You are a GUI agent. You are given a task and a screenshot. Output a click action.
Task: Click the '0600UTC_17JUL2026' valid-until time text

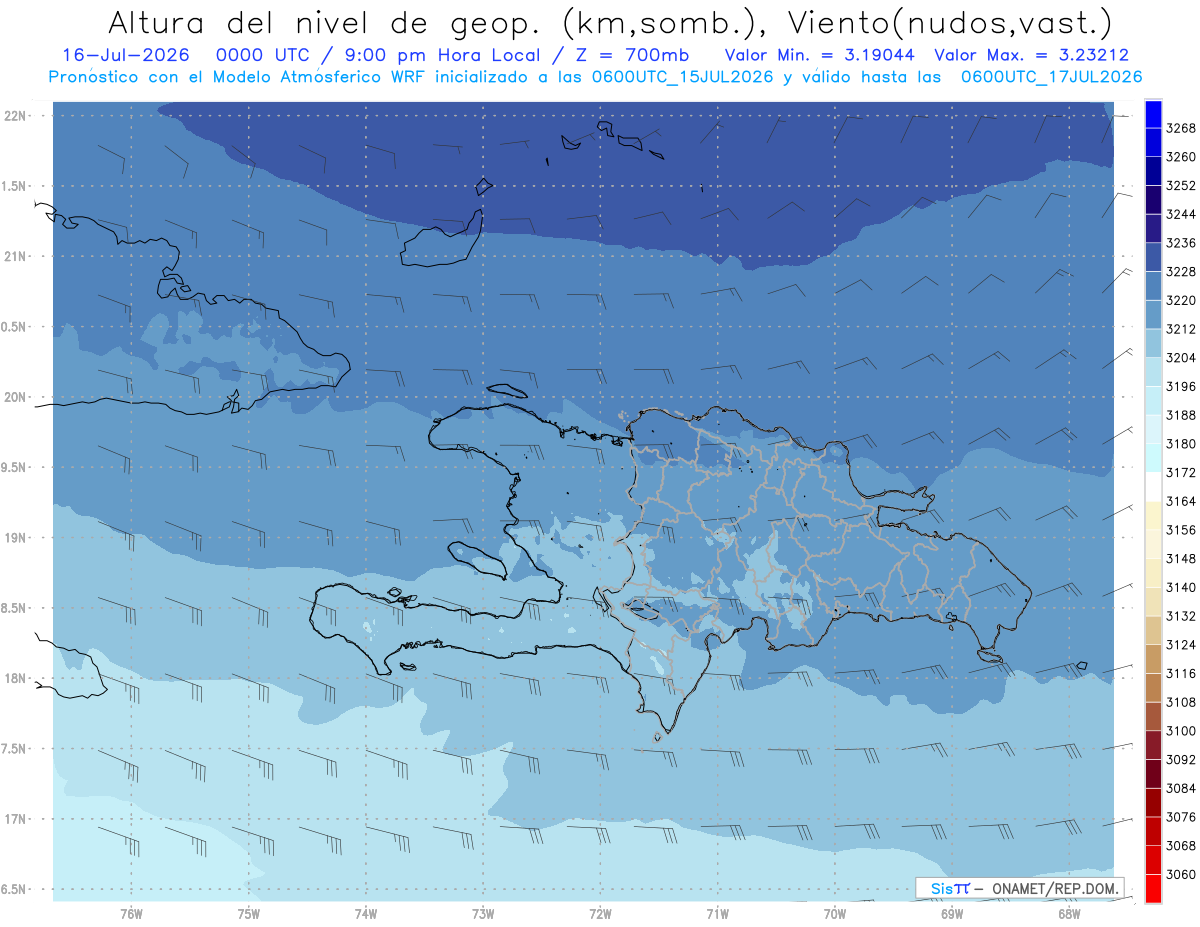[1052, 77]
